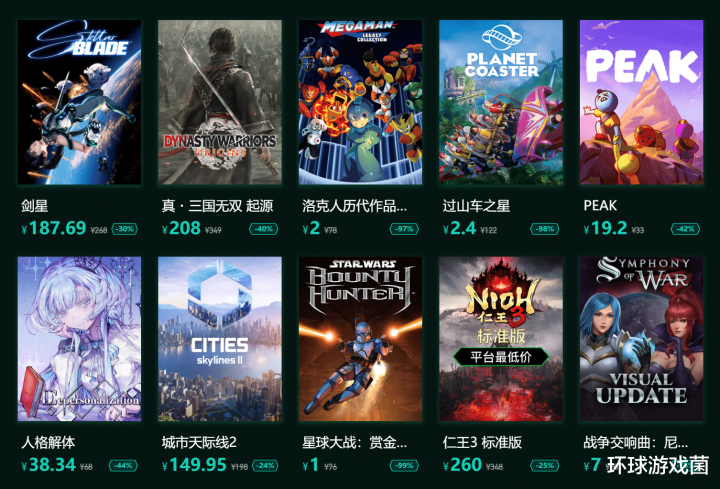Click the Star Wars Bounty Hunter cover
Screen dimensions: 720x489
coord(360,339)
